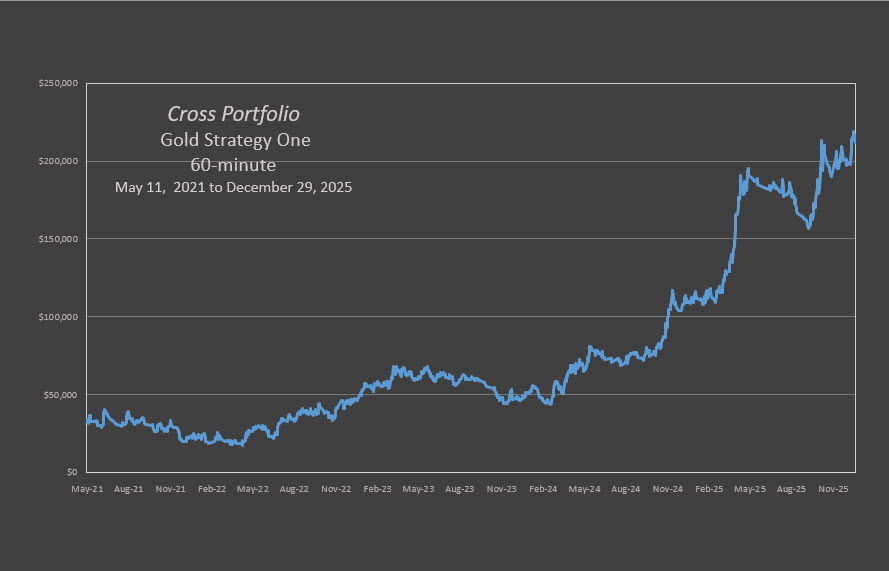
Task: Select the May 11, 2021 date range text
Action: [x=235, y=187]
